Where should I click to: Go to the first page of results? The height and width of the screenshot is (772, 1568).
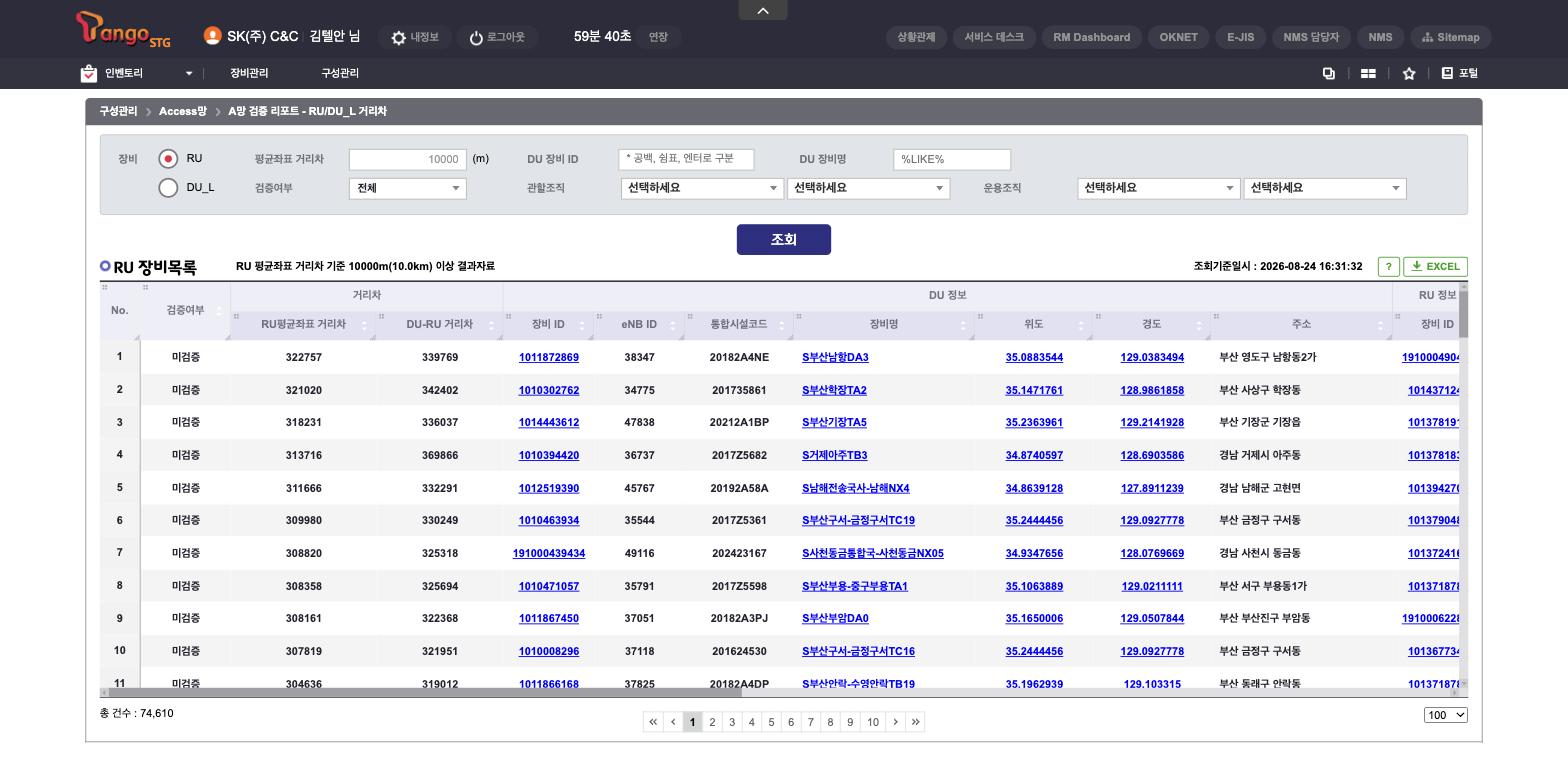[x=653, y=722]
